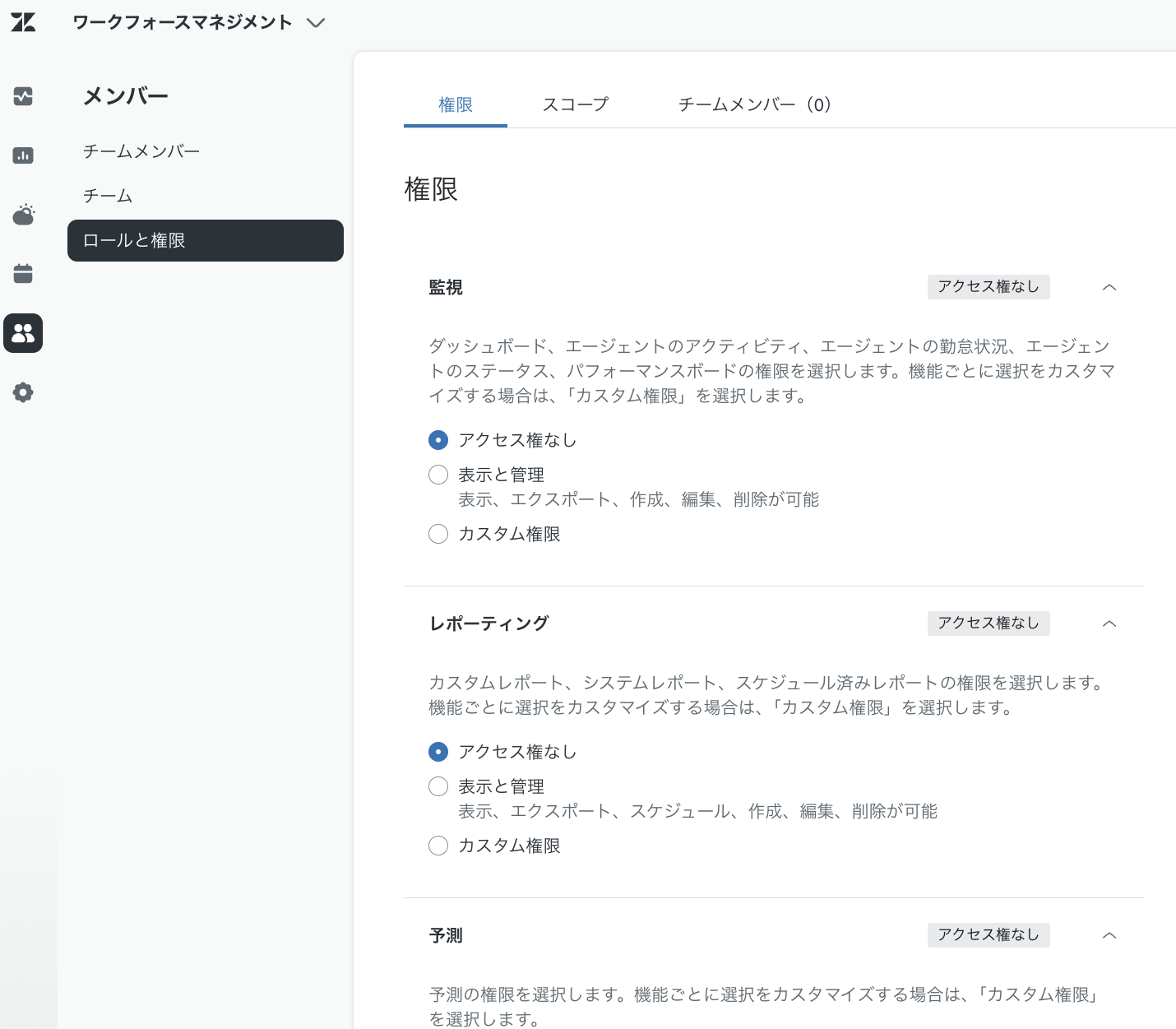The width and height of the screenshot is (1176, 1029).
Task: Open the forecast weather cloud sidebar icon
Action: click(24, 215)
